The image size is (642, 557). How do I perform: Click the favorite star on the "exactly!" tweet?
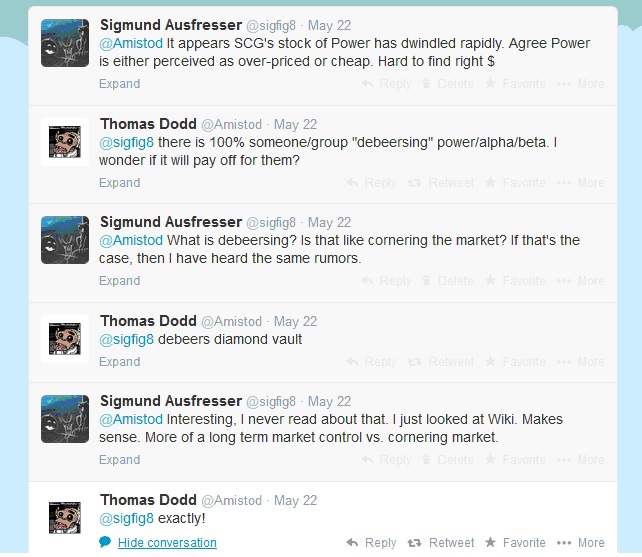[490, 543]
